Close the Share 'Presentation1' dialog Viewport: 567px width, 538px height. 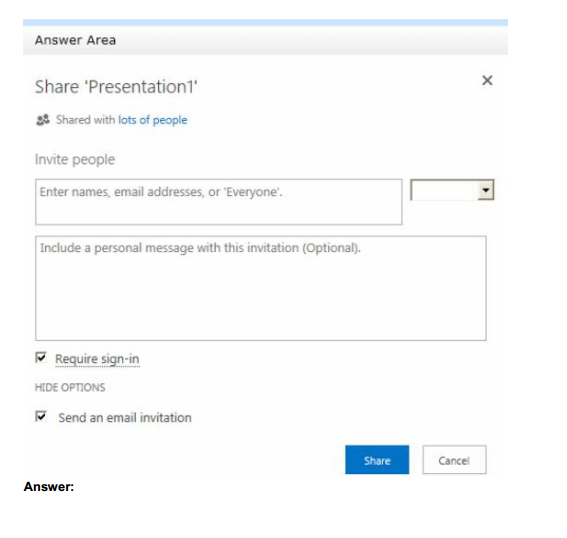coord(487,80)
